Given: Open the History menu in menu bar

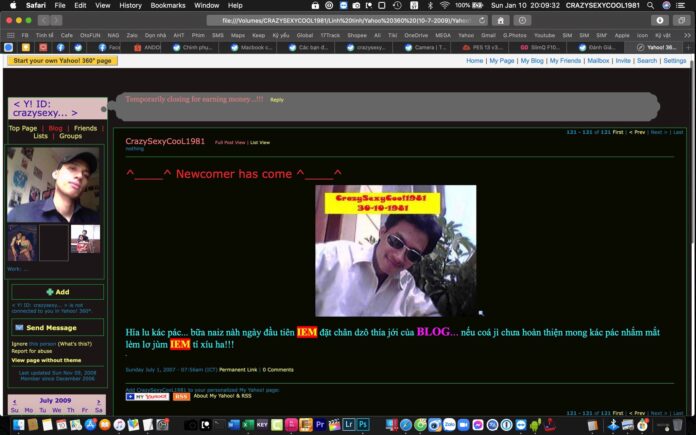Looking at the screenshot, I should 130,5.
